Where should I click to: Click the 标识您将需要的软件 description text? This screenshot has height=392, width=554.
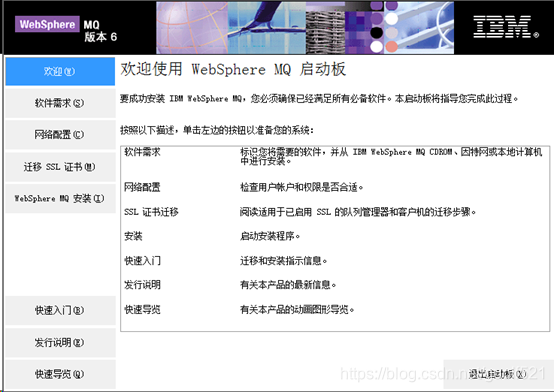(x=391, y=156)
